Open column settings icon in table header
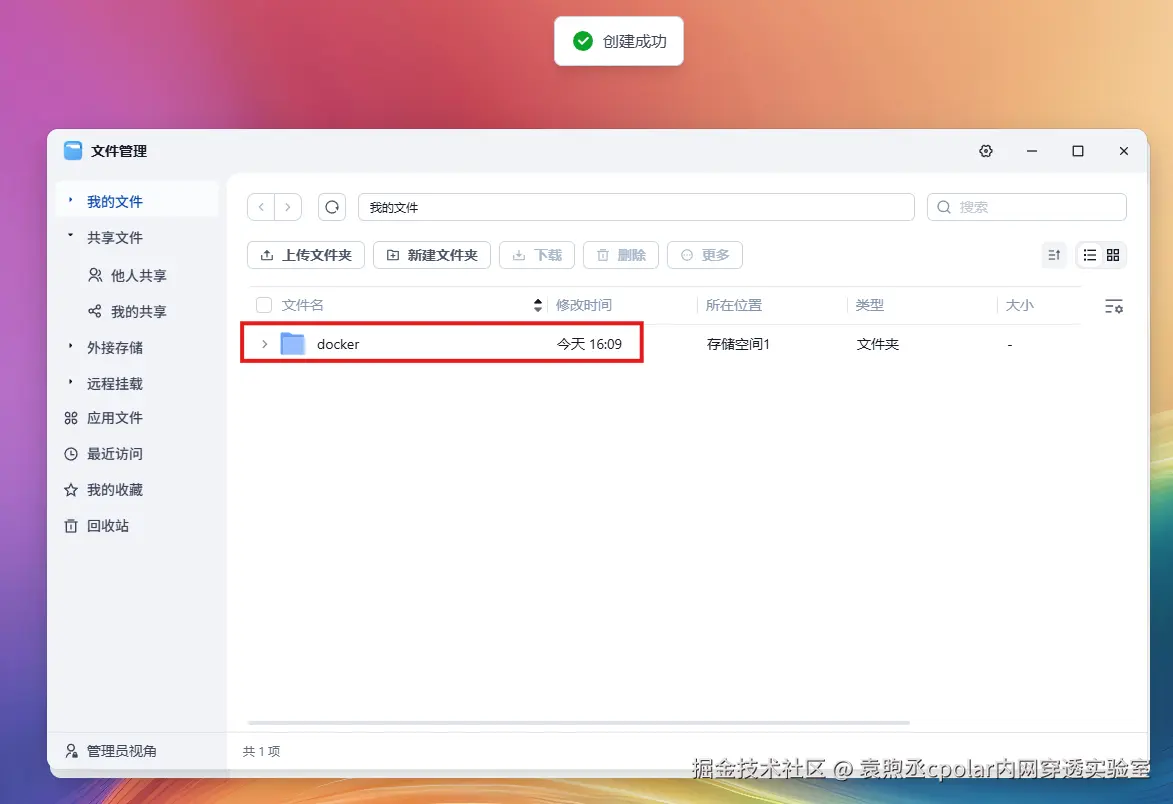The image size is (1173, 804). coord(1113,306)
